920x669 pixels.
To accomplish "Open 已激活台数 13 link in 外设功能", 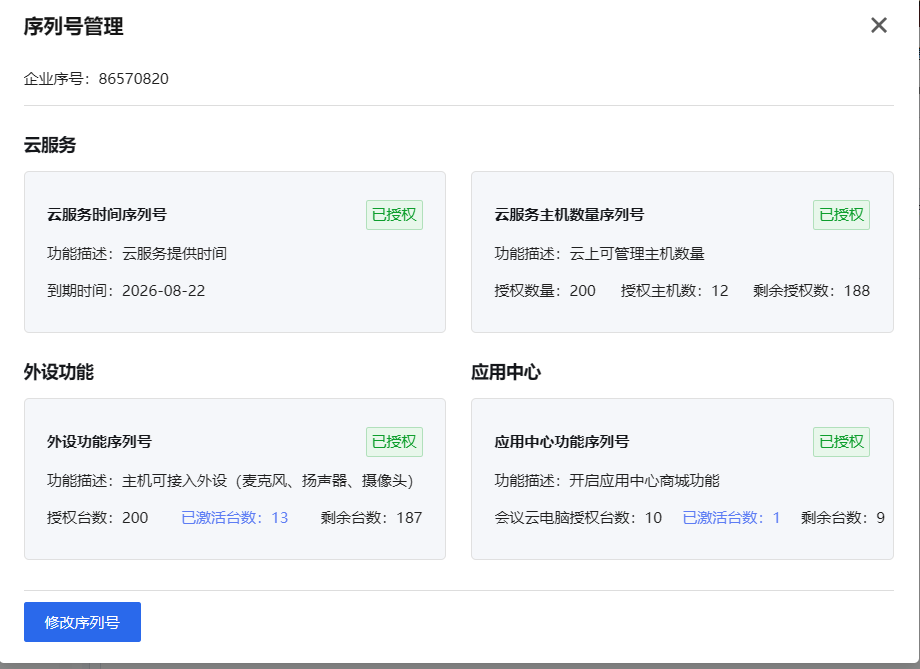I will click(234, 518).
